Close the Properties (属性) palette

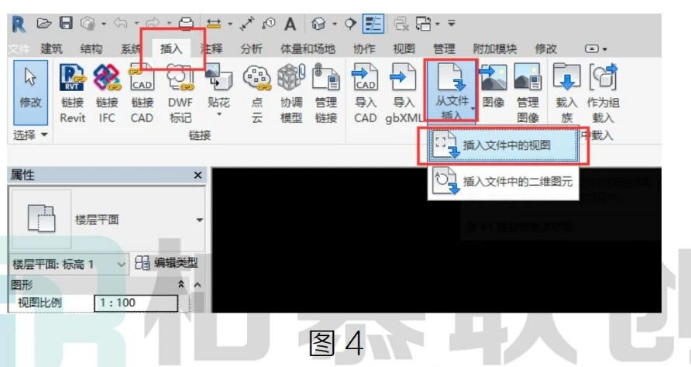click(198, 175)
